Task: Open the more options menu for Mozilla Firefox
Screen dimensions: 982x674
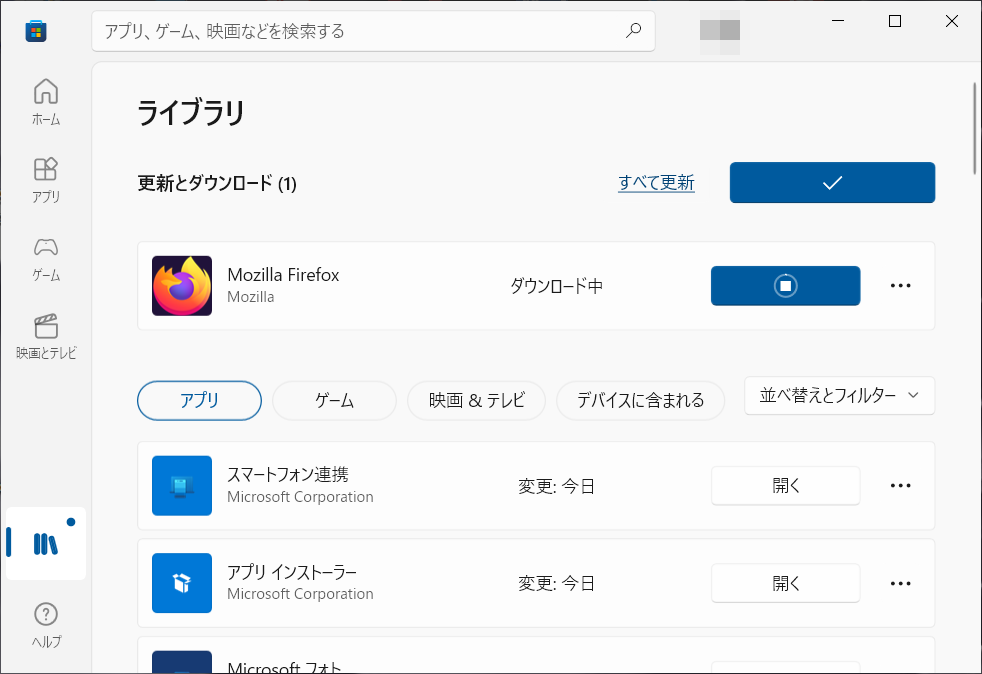Action: coord(900,285)
